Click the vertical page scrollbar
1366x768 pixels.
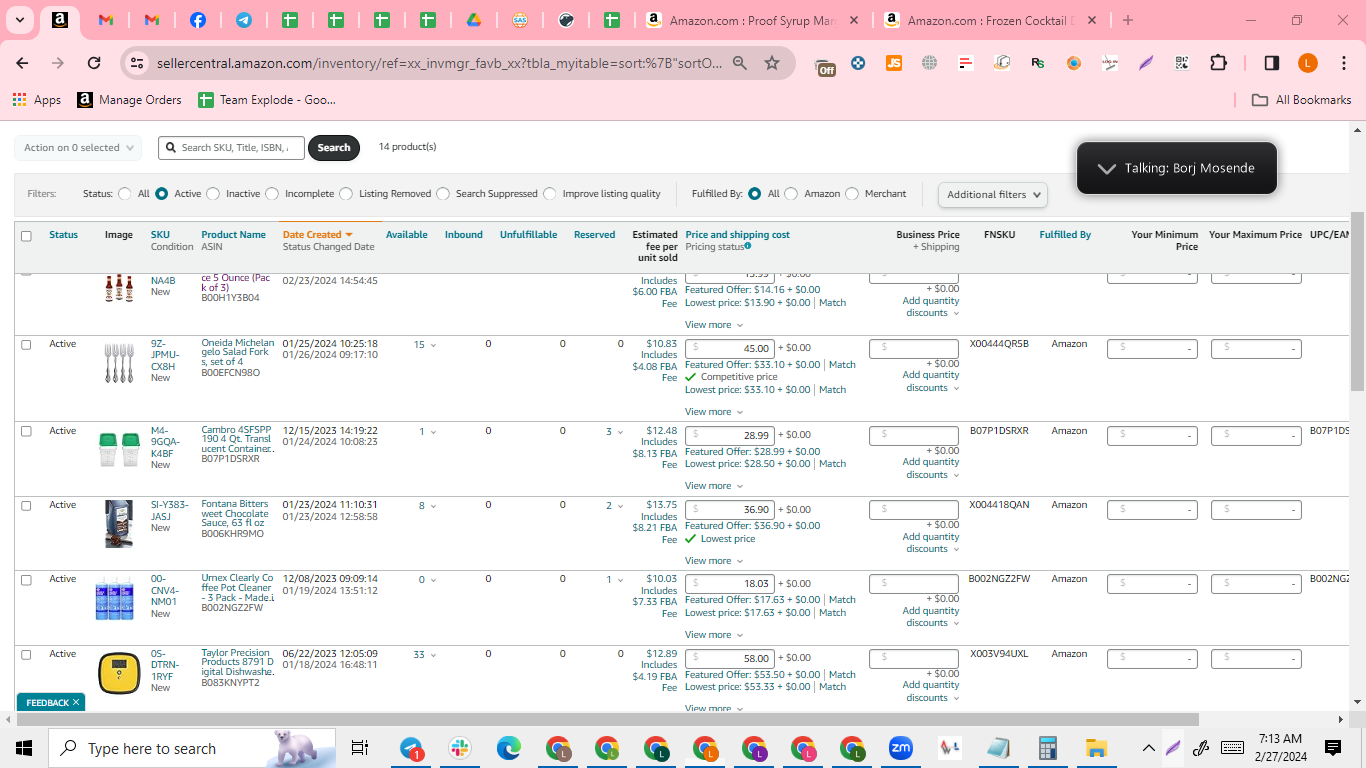click(1357, 300)
